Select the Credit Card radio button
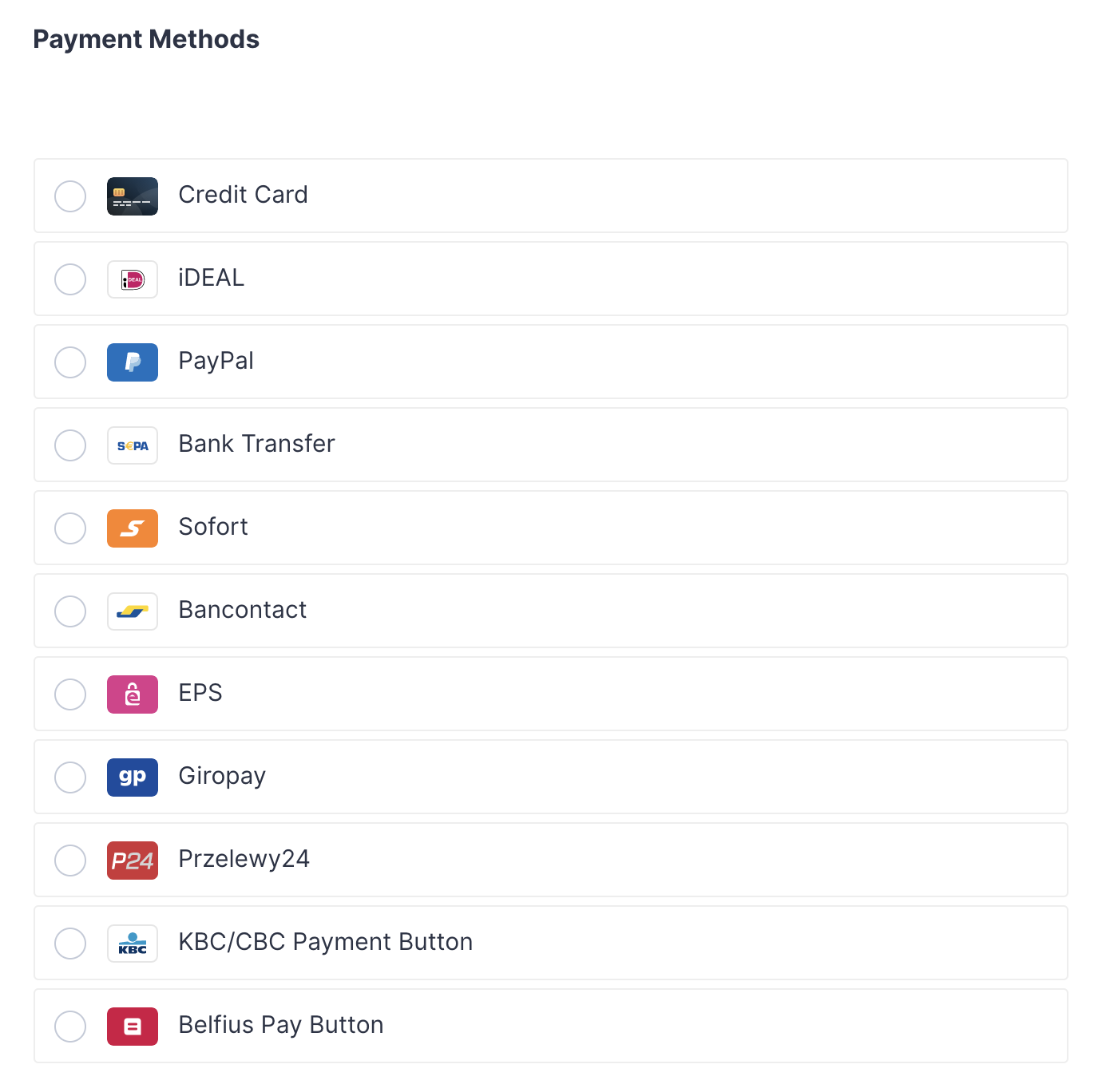The image size is (1102, 1092). [x=70, y=196]
